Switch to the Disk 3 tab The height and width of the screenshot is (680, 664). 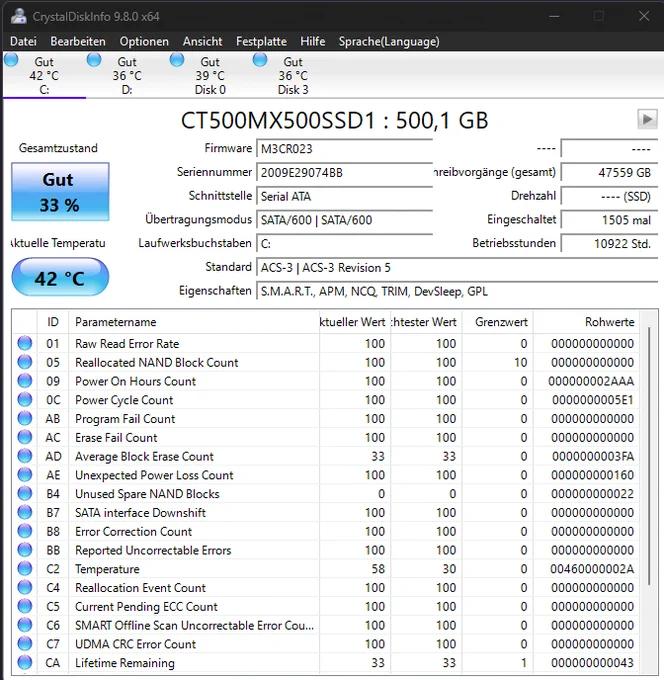click(293, 75)
